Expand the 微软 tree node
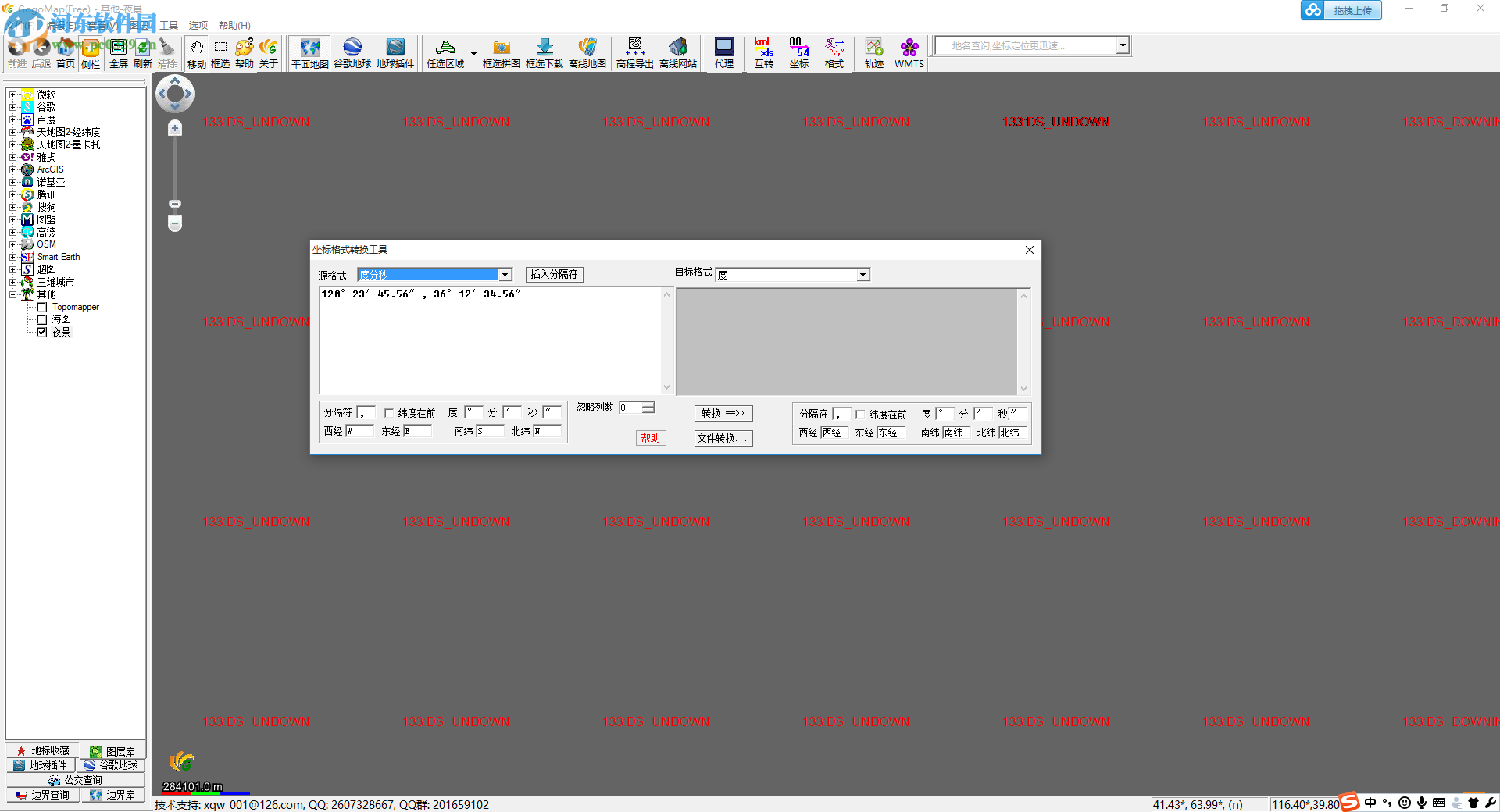The height and width of the screenshot is (812, 1500). pos(12,94)
